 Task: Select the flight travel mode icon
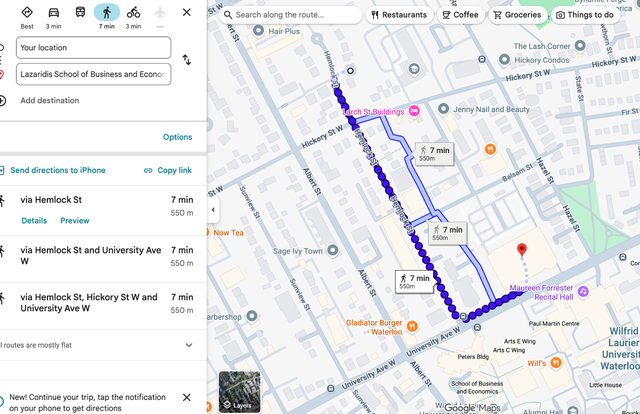click(160, 13)
